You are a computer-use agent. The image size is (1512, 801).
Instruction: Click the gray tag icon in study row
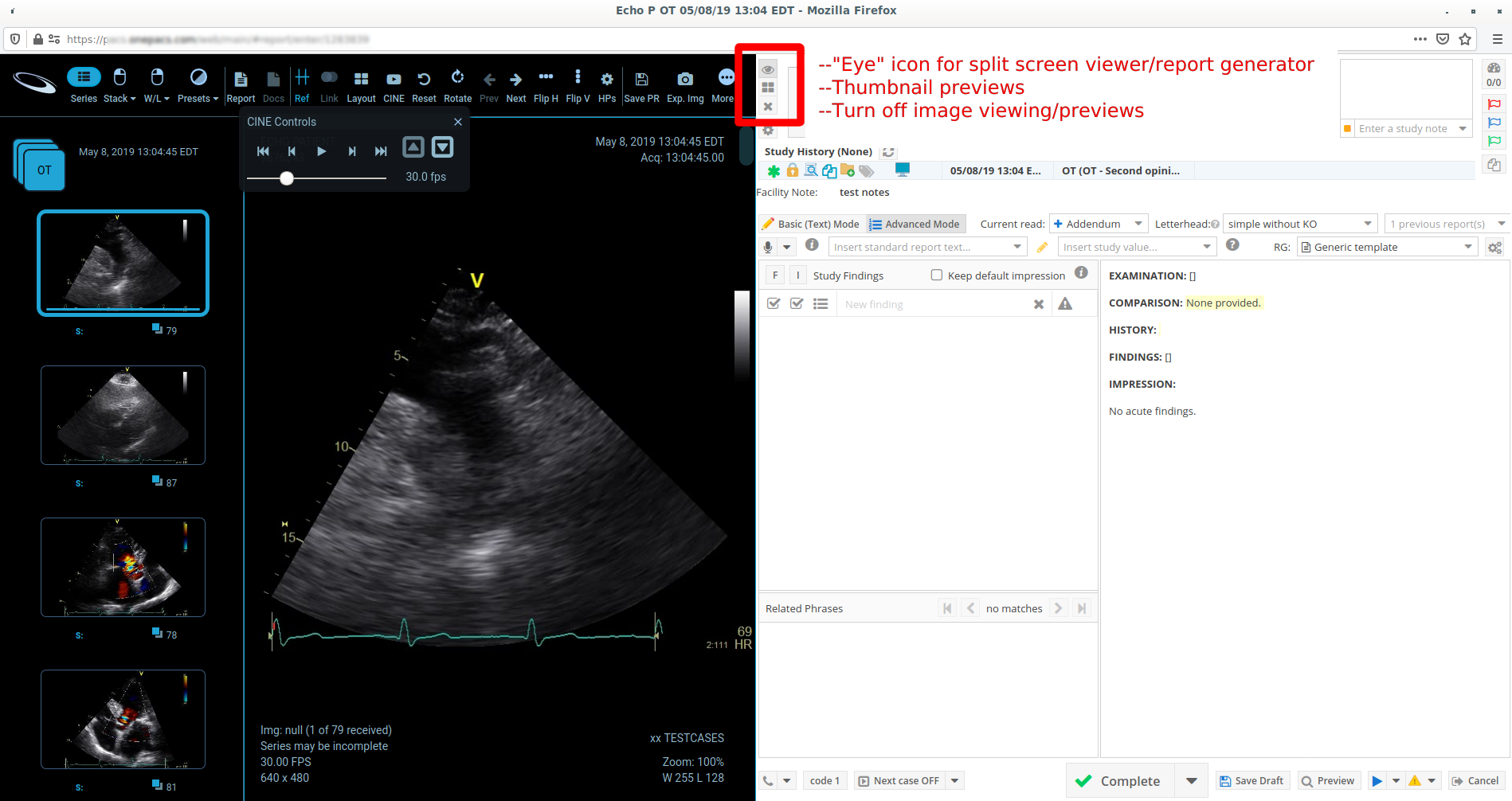click(867, 171)
